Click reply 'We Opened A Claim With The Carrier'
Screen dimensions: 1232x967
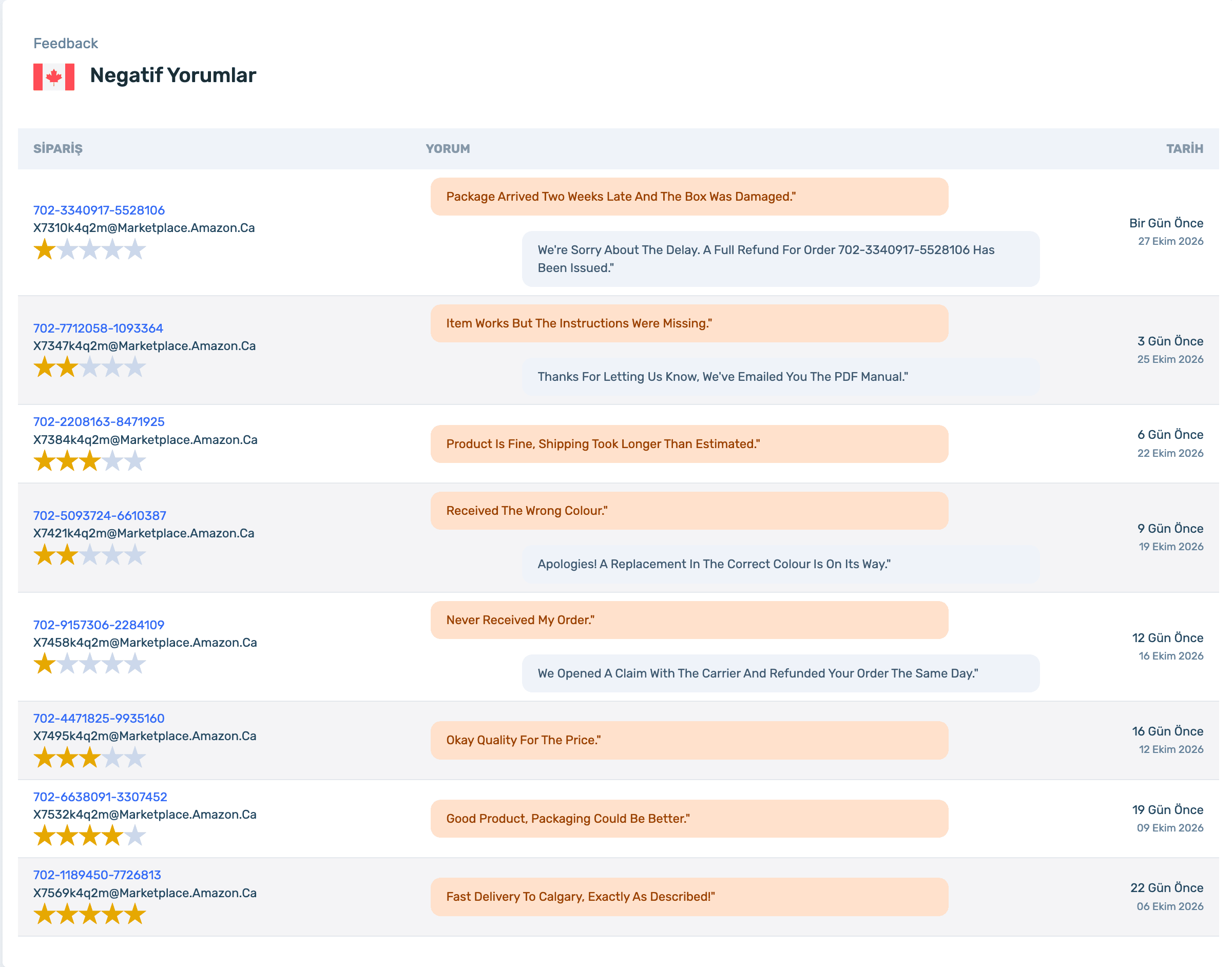[x=781, y=673]
